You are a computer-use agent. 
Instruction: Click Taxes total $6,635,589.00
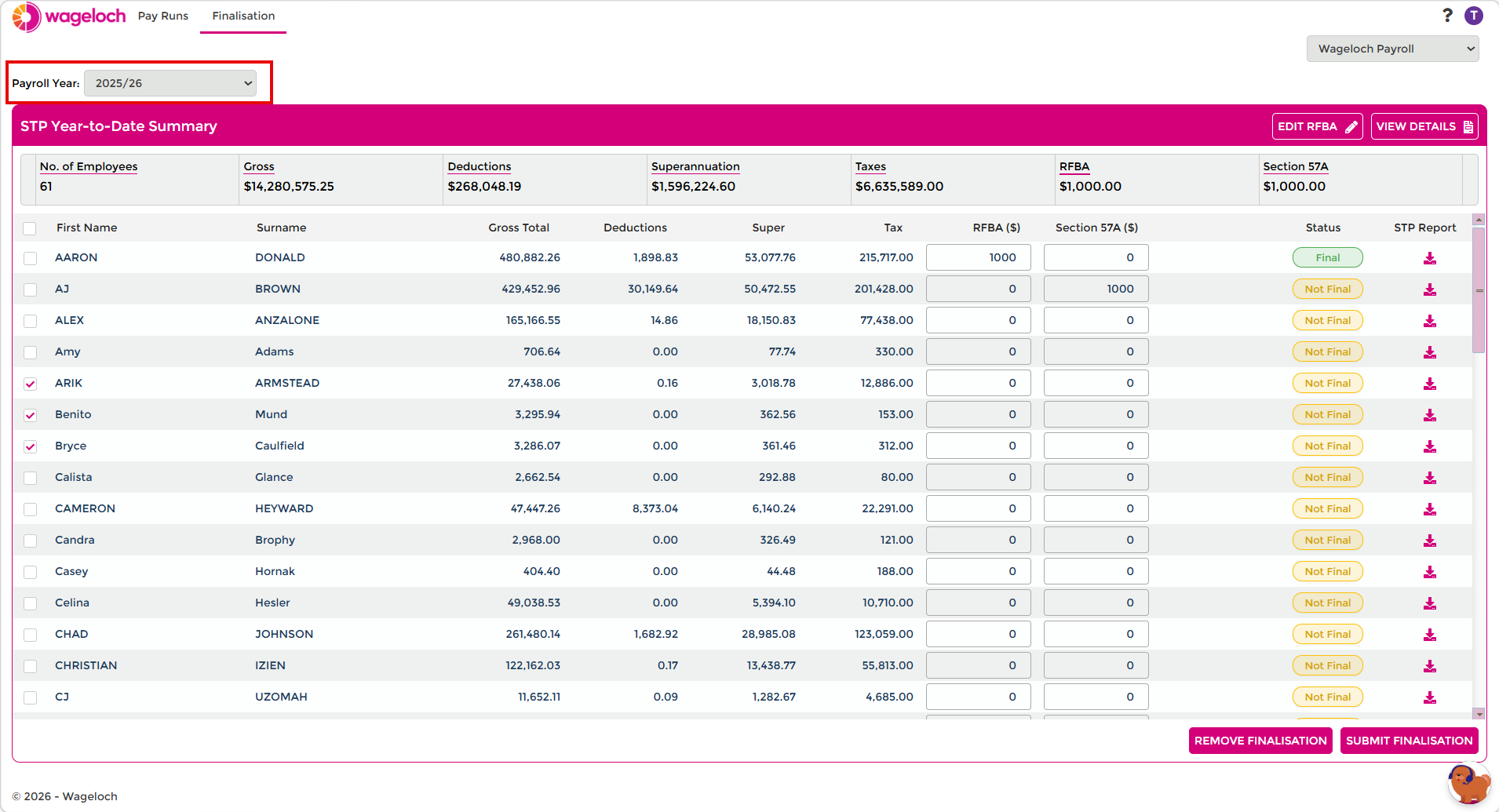pyautogui.click(x=899, y=187)
